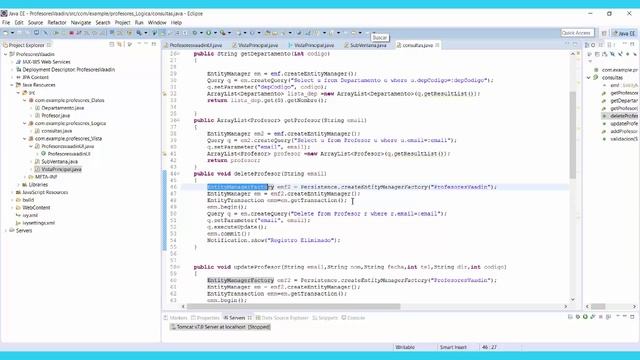Viewport: 640px width, 360px height.
Task: Click the Quick Access search field
Action: coord(577,33)
